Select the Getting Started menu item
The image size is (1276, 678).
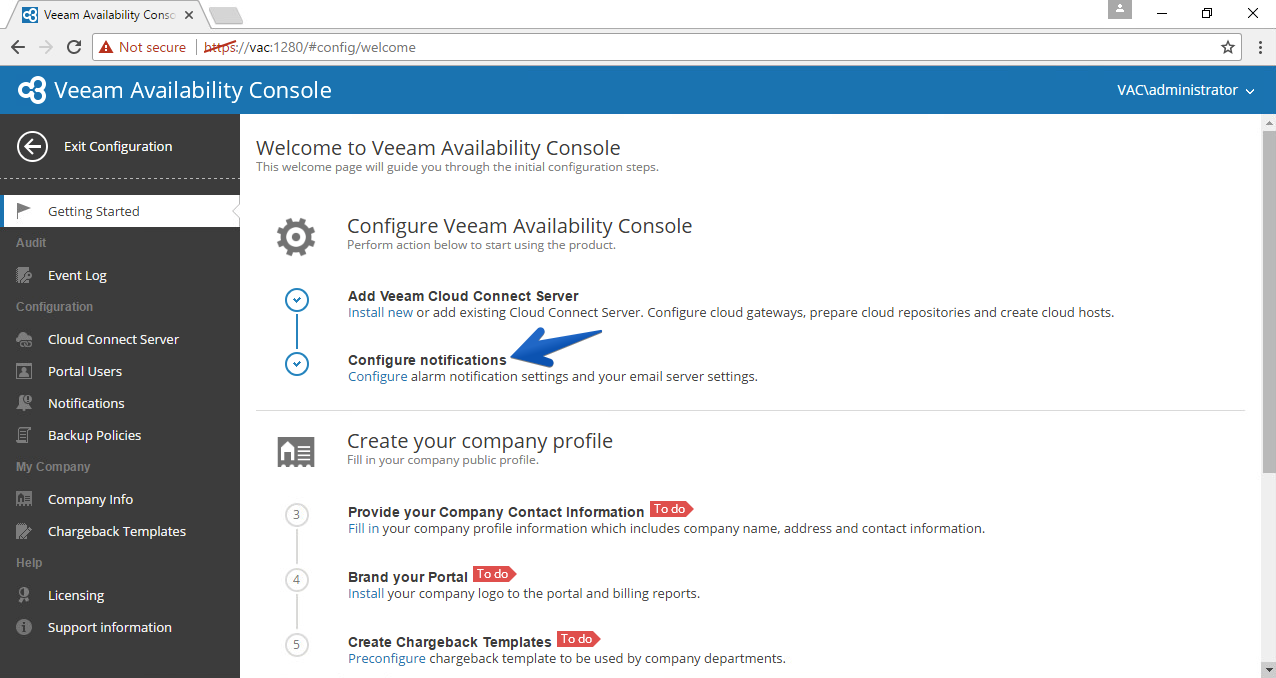coord(120,211)
